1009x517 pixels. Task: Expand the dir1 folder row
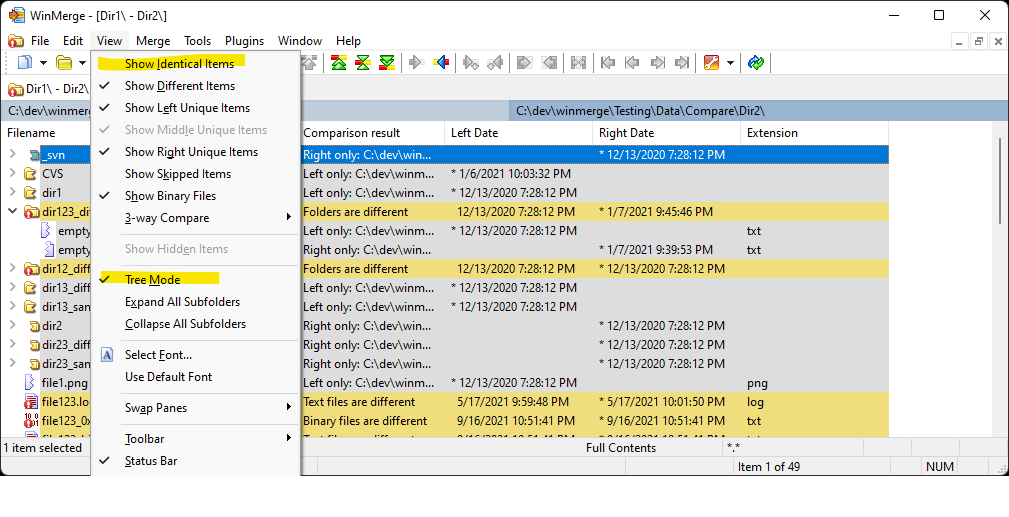(x=13, y=191)
